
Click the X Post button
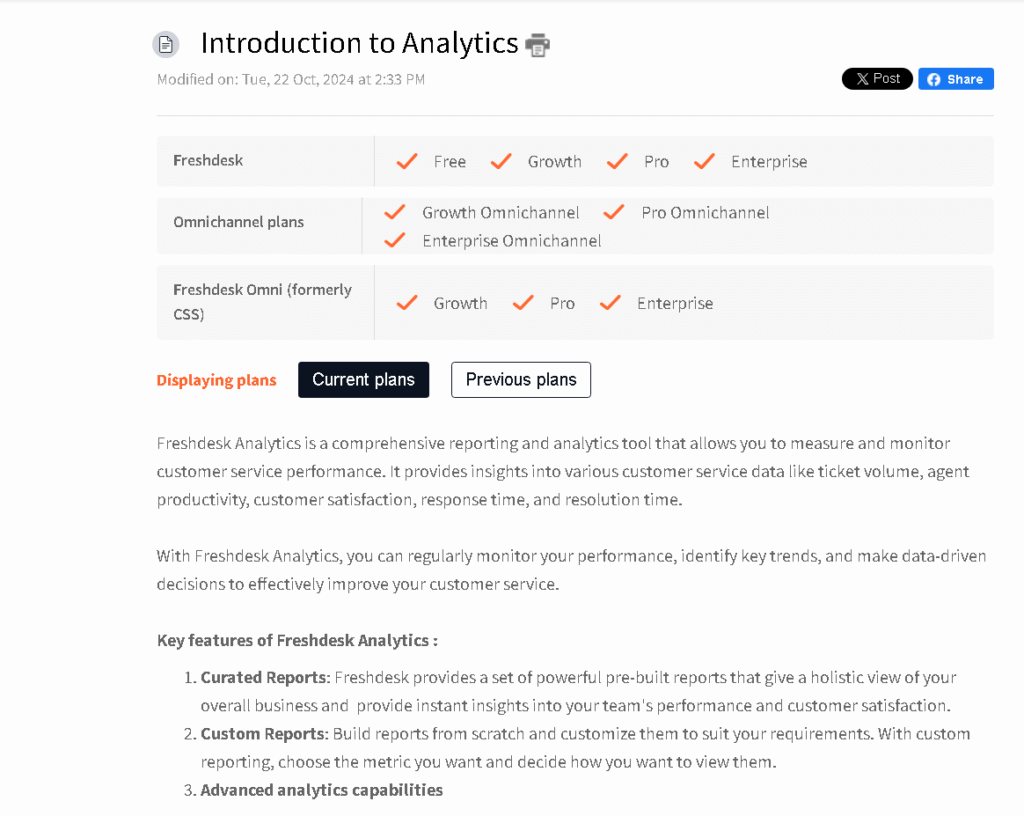pos(877,78)
